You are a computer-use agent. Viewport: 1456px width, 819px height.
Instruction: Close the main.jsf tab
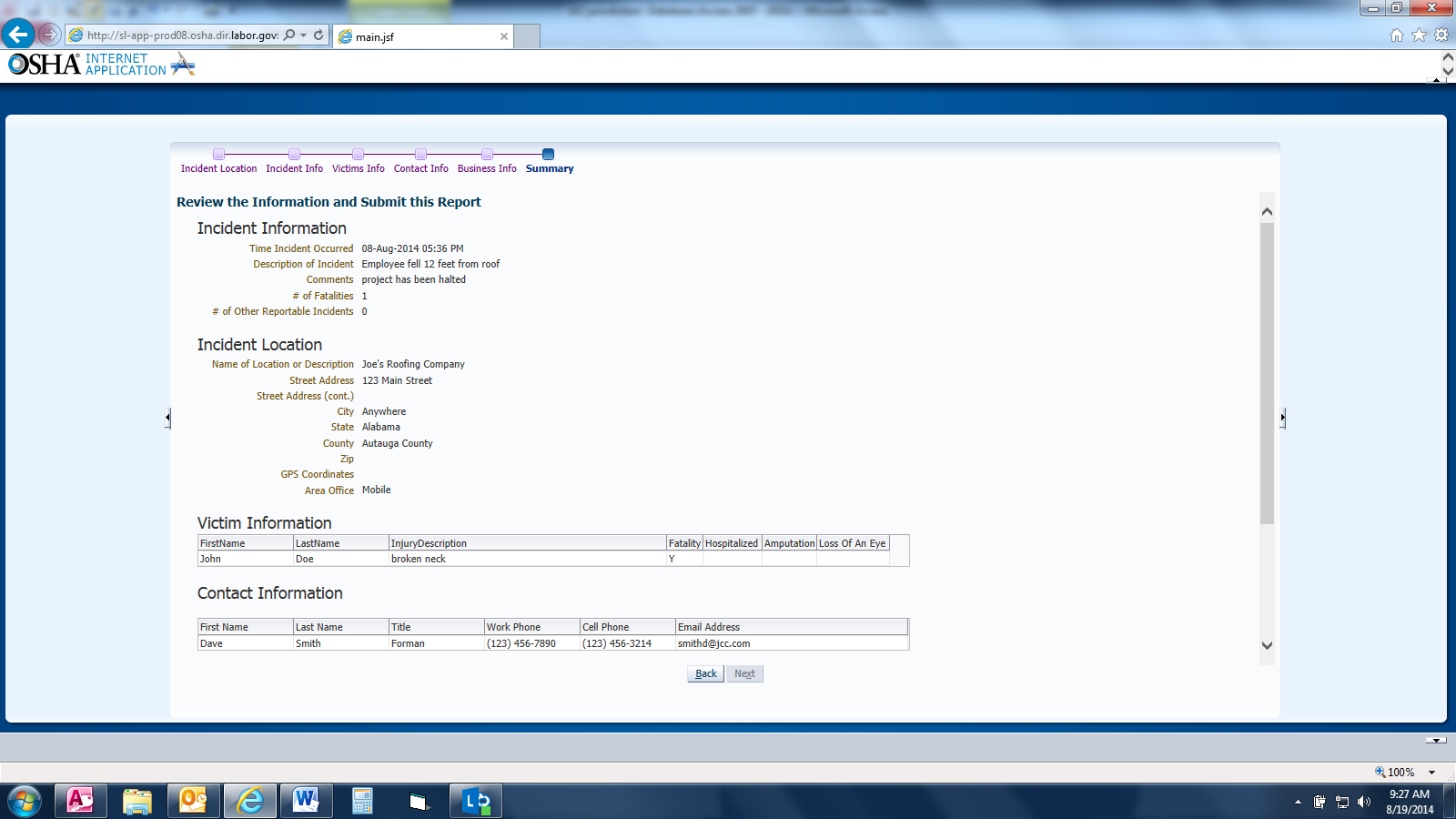[x=504, y=36]
